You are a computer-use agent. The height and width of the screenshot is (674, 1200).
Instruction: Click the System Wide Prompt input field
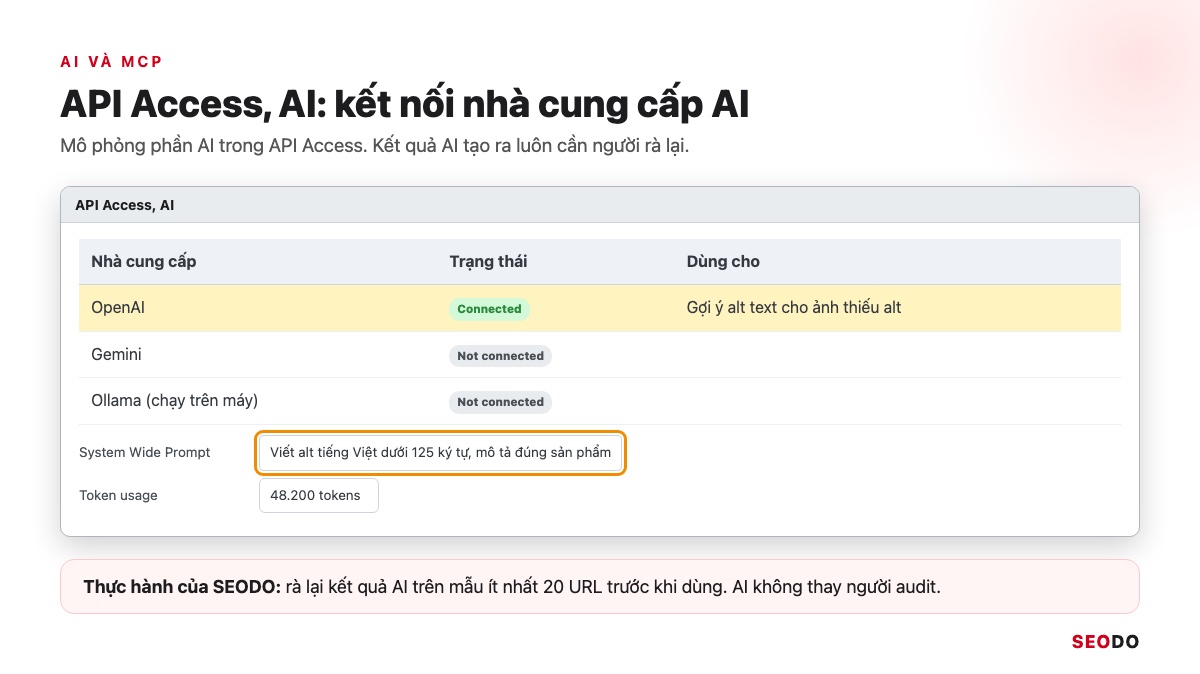point(441,453)
